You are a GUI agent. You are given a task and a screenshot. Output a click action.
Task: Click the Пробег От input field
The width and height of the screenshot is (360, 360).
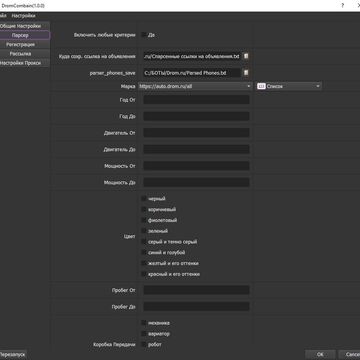pyautogui.click(x=196, y=290)
